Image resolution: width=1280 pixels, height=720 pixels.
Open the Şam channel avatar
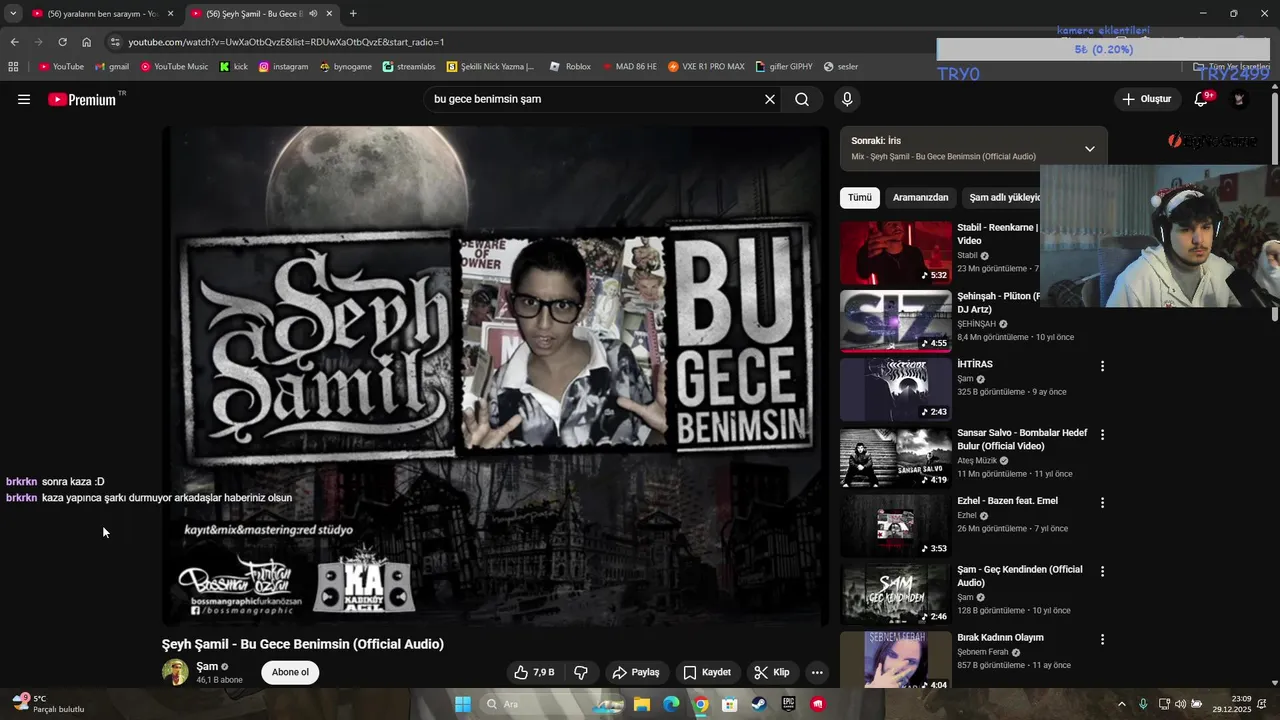175,672
